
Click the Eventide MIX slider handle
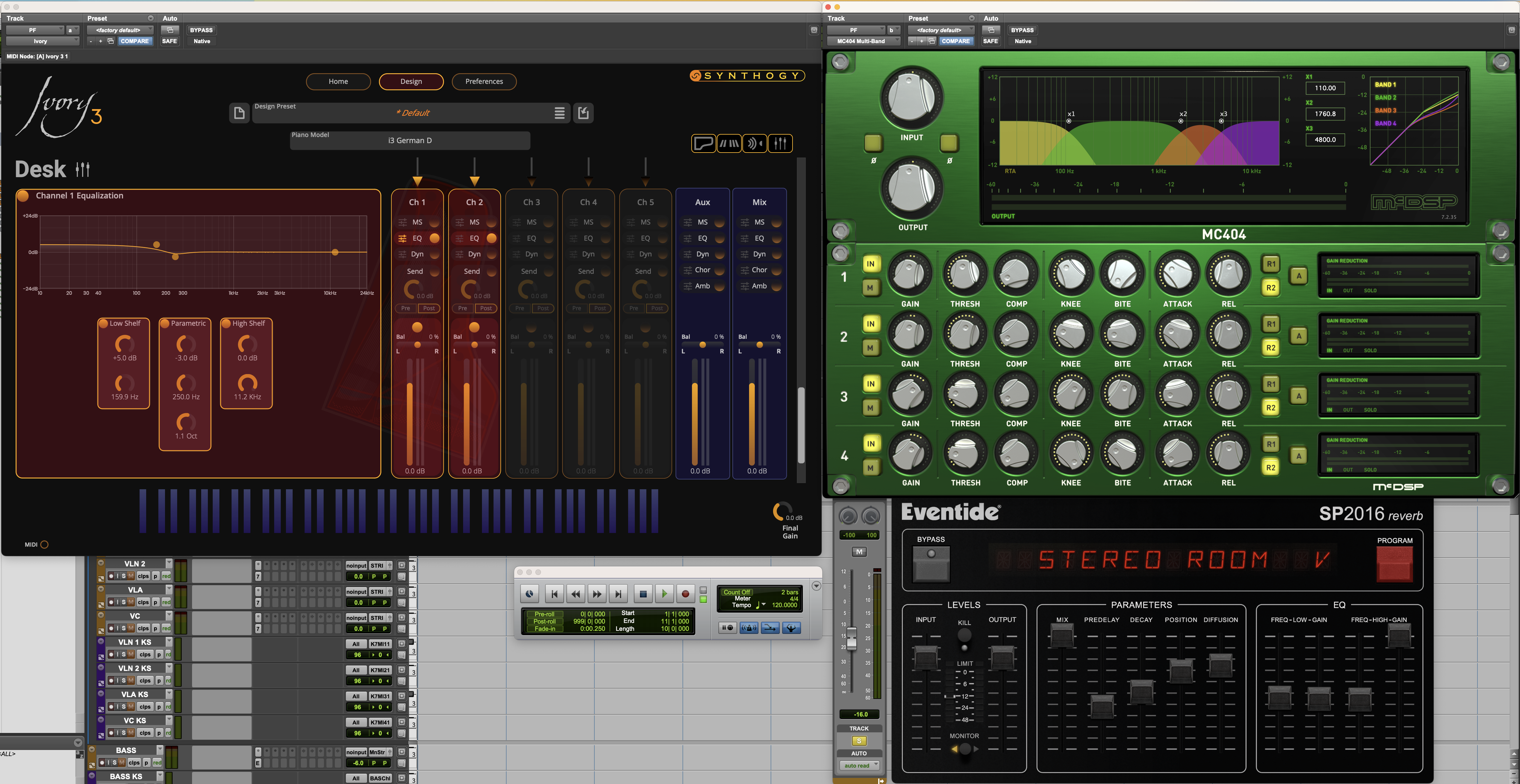1061,636
